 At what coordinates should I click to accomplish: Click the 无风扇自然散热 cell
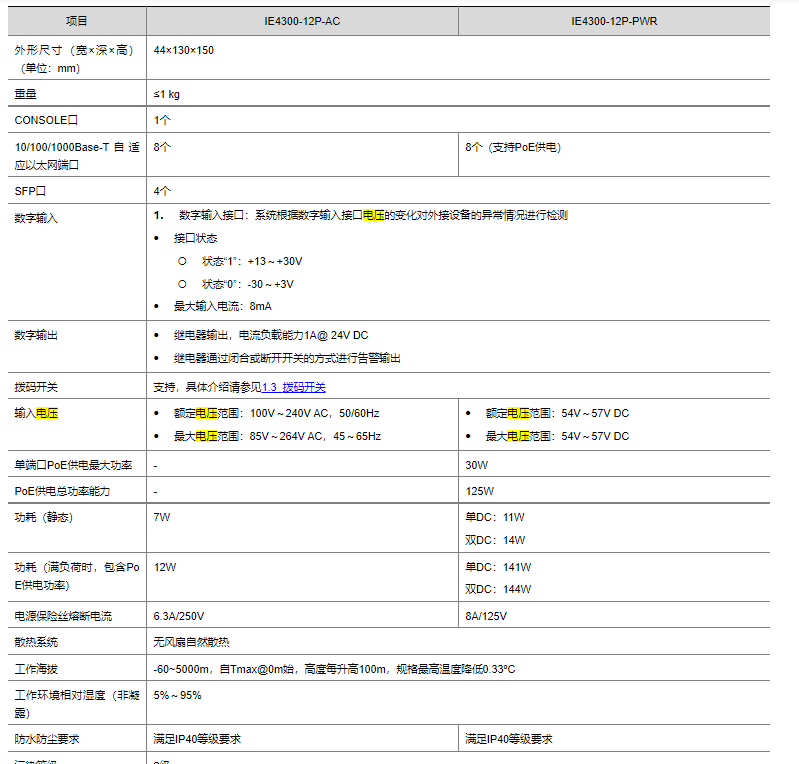point(192,642)
